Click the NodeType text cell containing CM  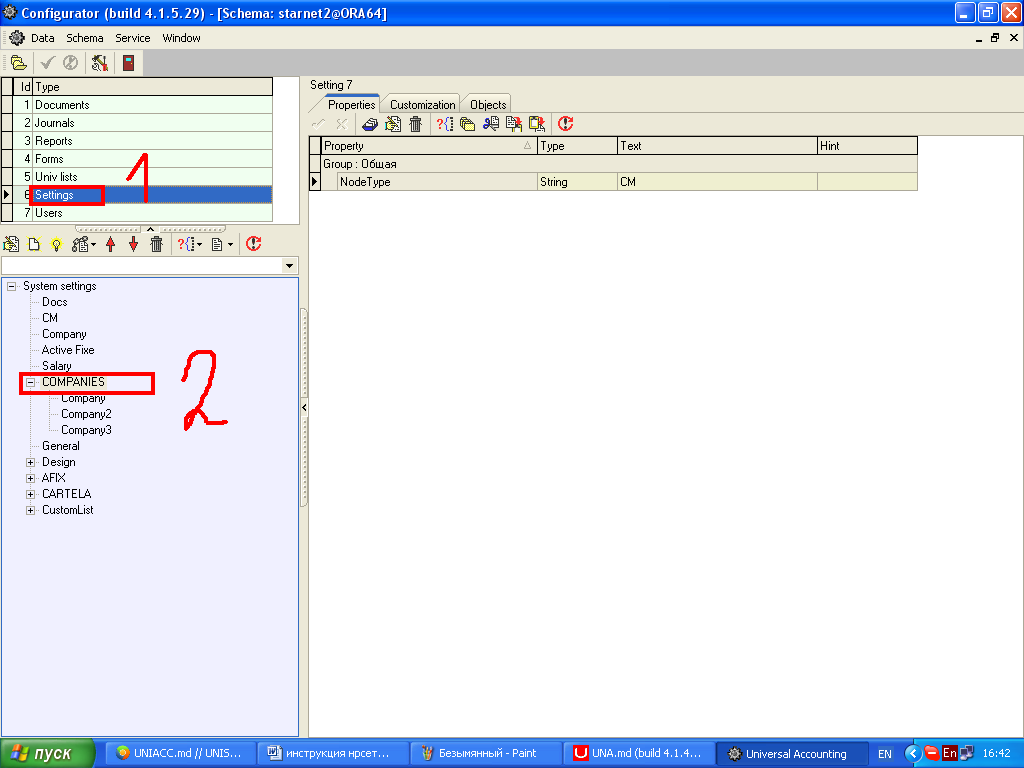click(717, 182)
